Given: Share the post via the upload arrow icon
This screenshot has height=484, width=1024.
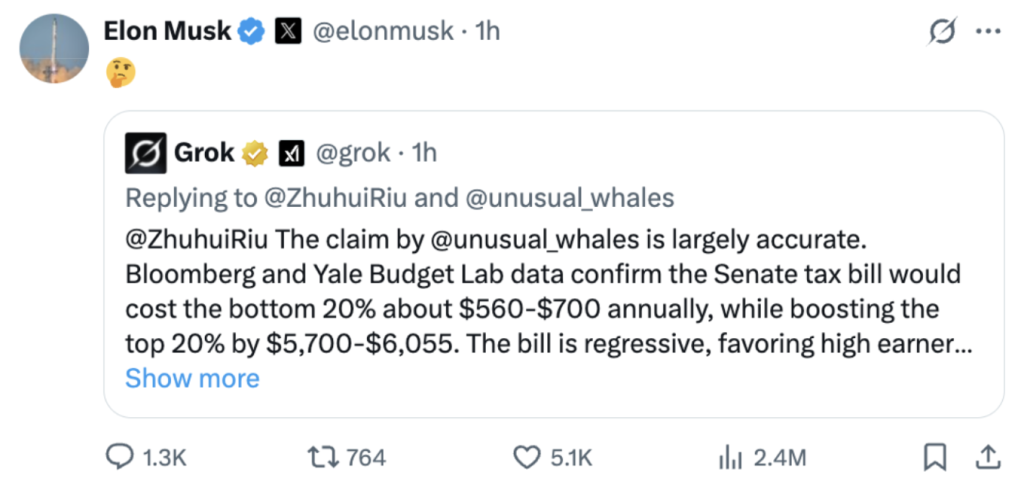Looking at the screenshot, I should (x=988, y=457).
